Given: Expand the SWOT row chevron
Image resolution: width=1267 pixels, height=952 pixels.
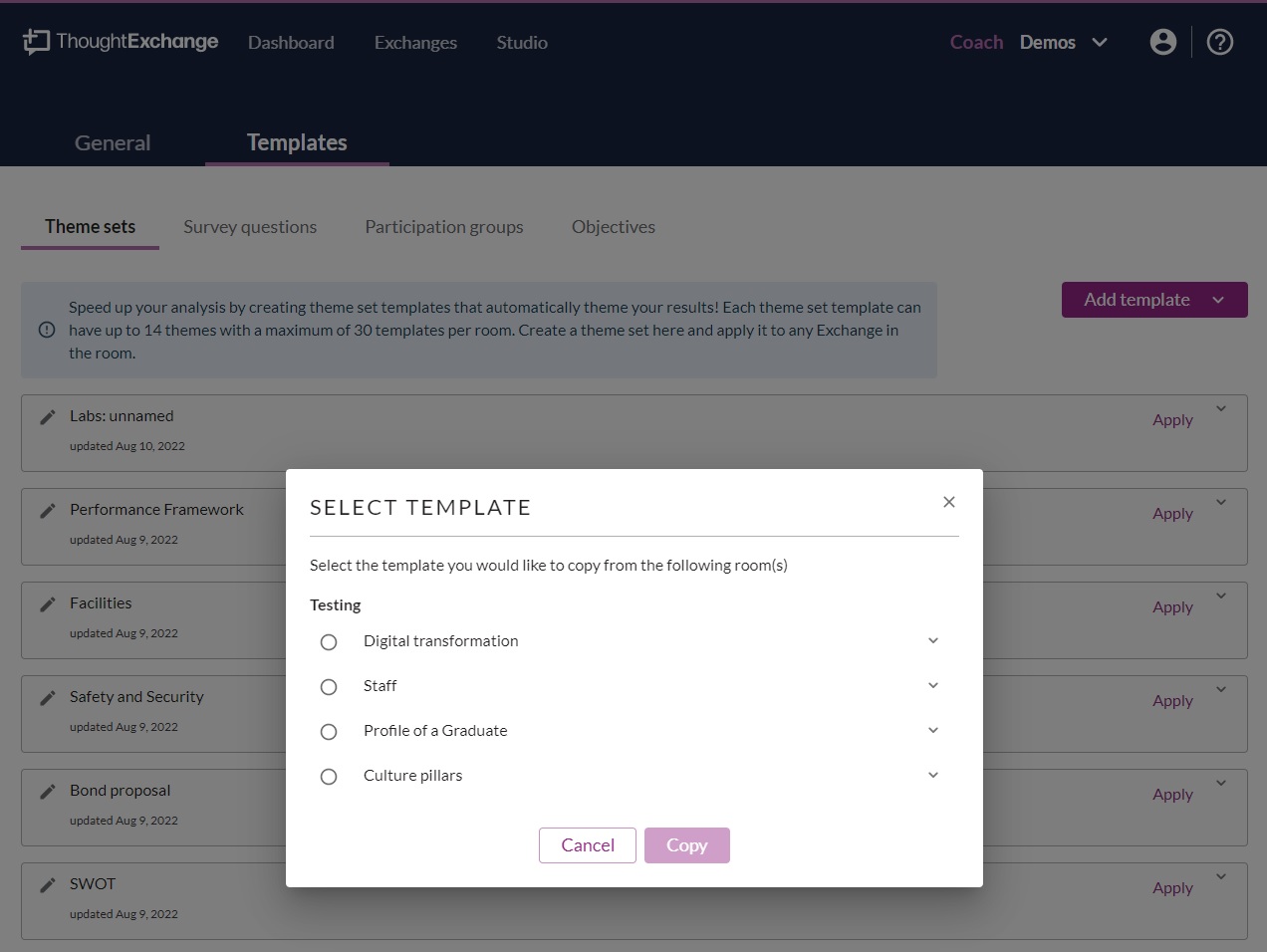Looking at the screenshot, I should pyautogui.click(x=1221, y=876).
